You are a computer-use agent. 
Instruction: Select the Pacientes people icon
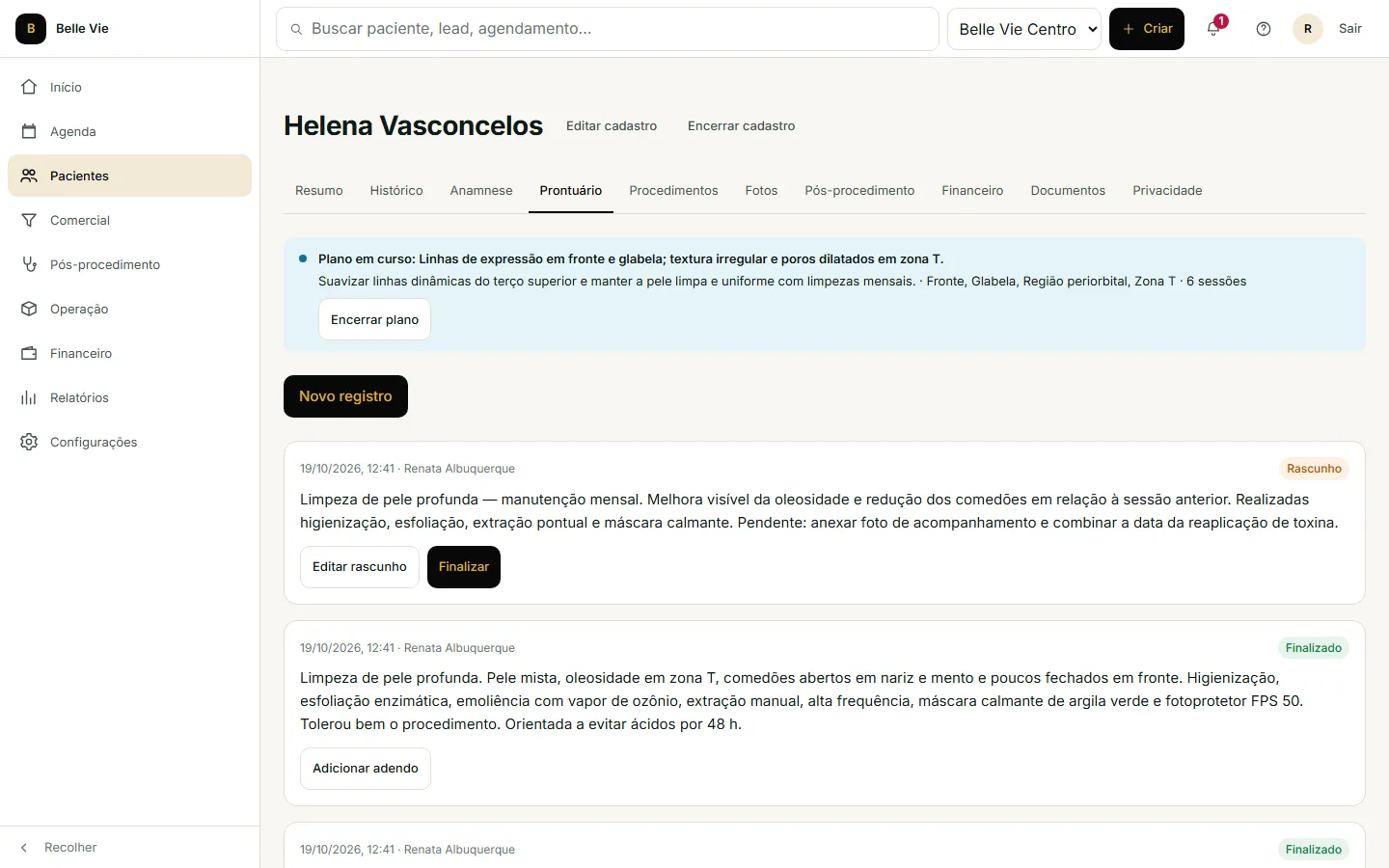pos(29,176)
